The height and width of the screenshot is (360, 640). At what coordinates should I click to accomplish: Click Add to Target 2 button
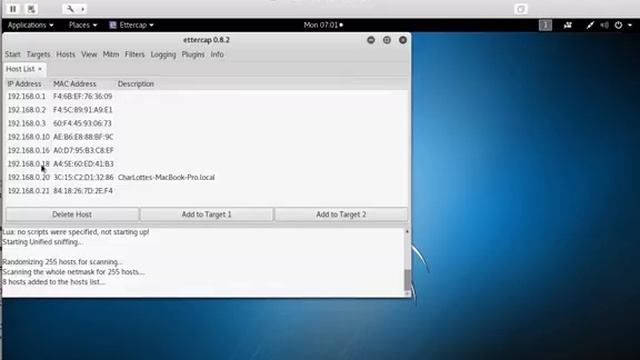(x=341, y=214)
